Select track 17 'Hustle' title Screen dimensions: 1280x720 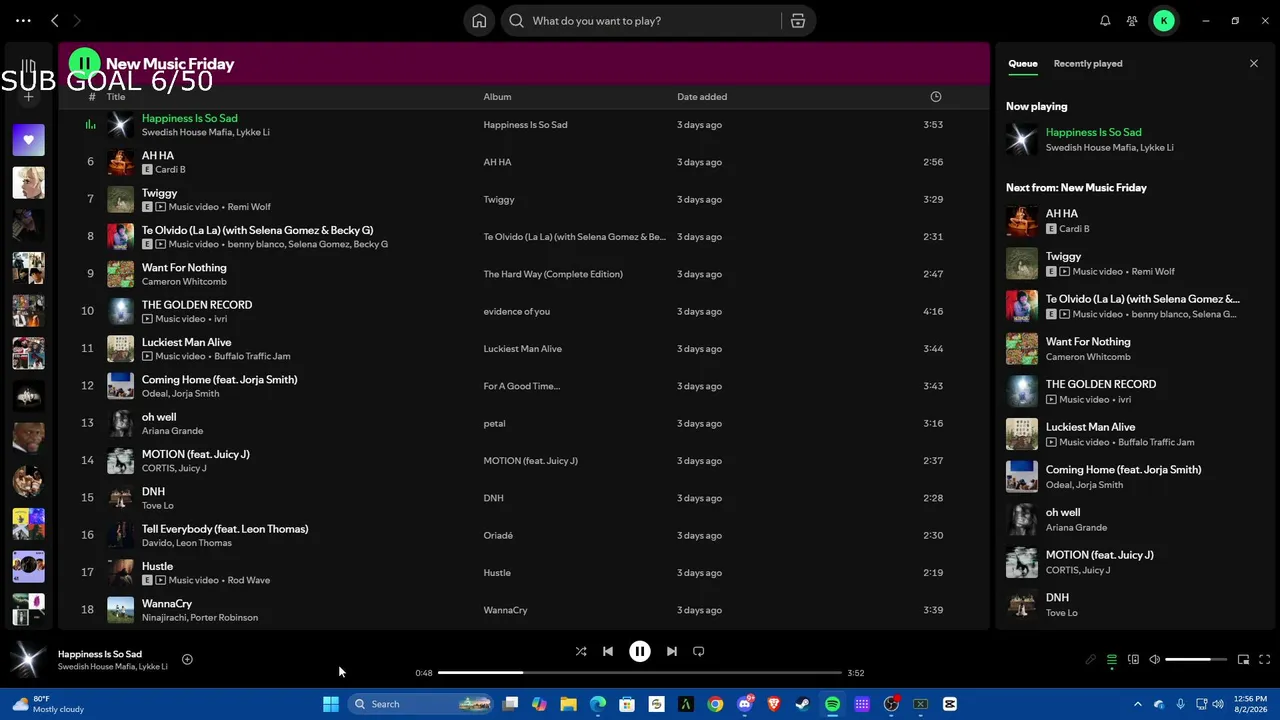tap(157, 567)
